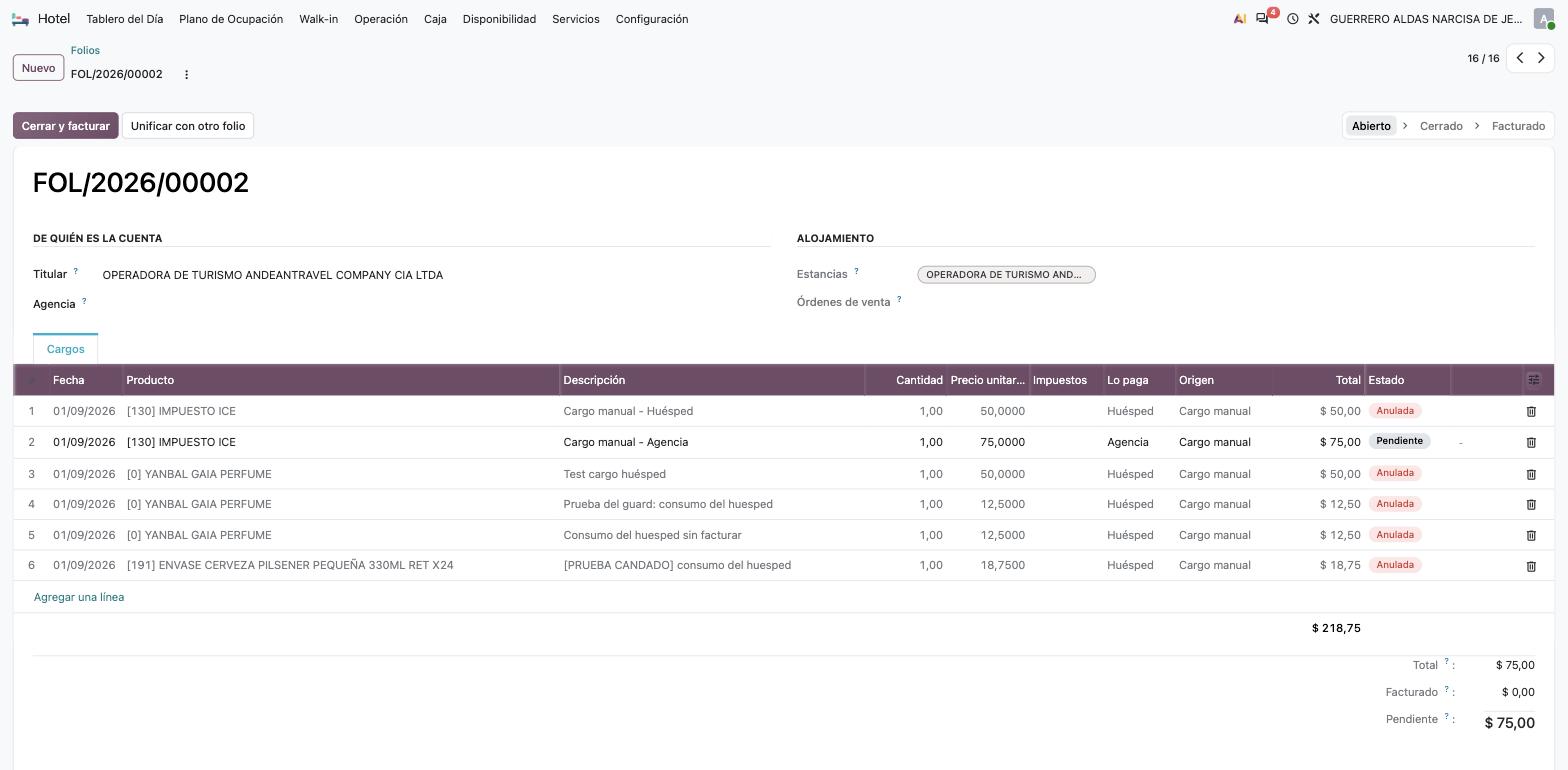Image resolution: width=1568 pixels, height=770 pixels.
Task: Delete the Test cargo huésped line
Action: click(x=1531, y=474)
